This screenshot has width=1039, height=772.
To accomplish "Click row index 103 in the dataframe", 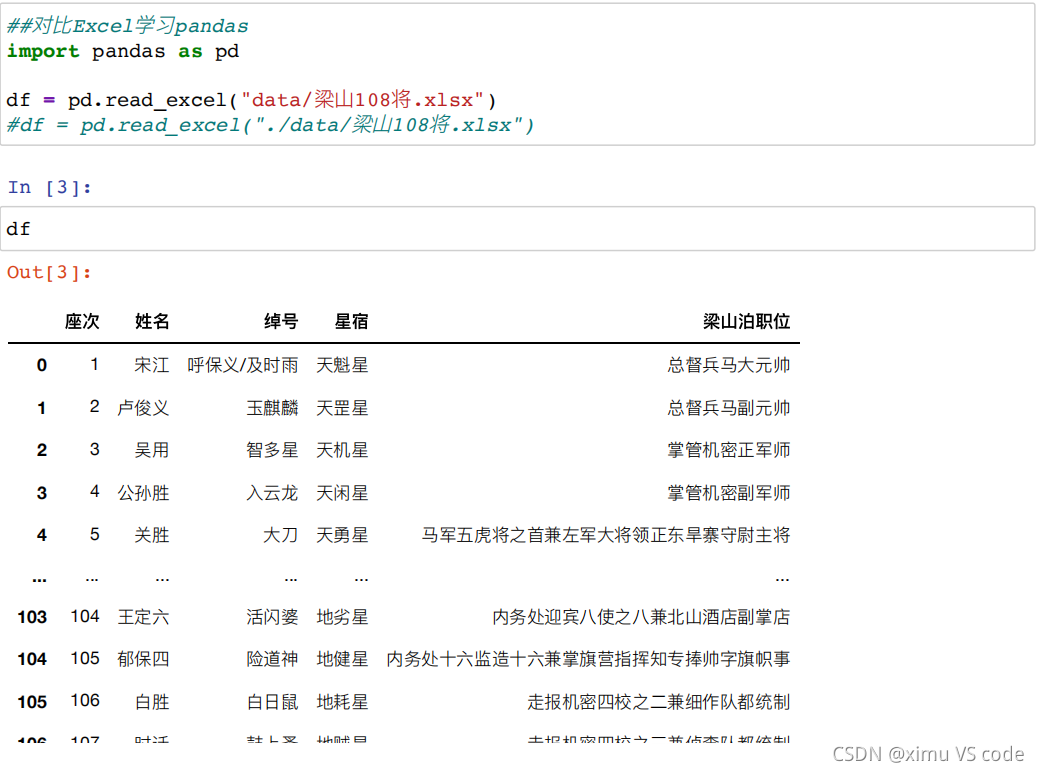I will coord(32,617).
